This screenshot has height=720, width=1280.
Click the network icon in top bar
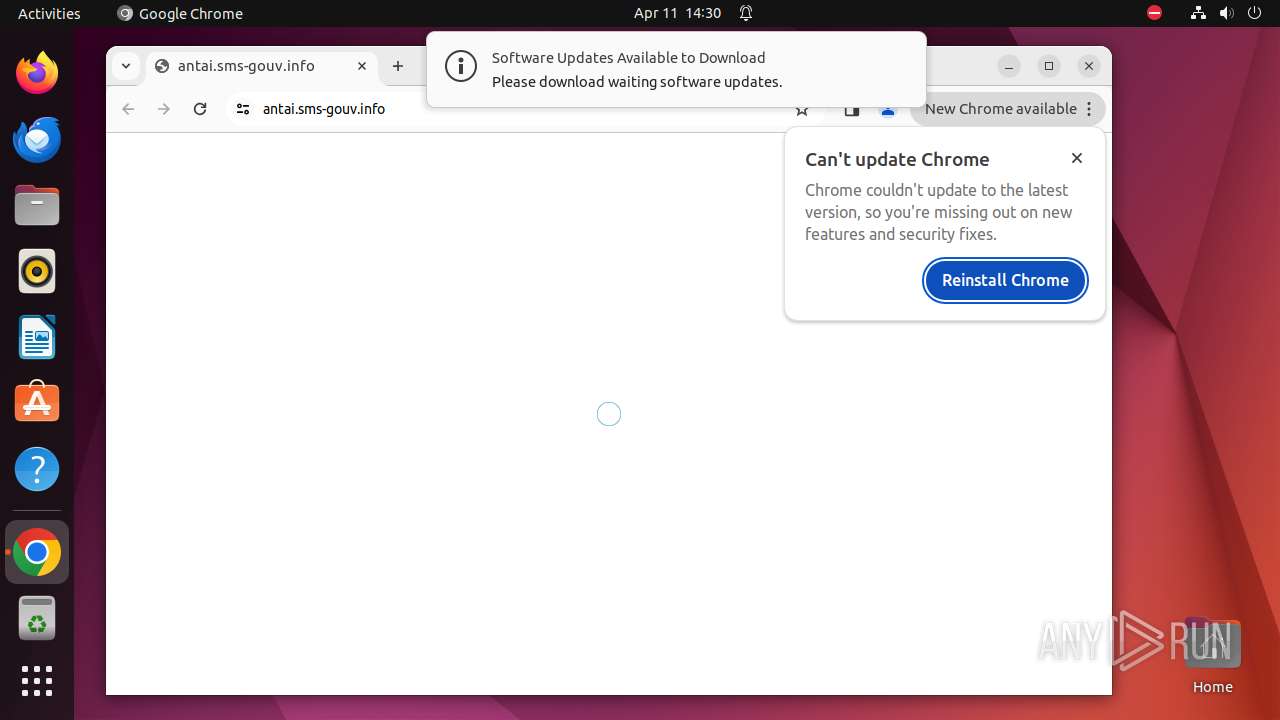[x=1198, y=13]
